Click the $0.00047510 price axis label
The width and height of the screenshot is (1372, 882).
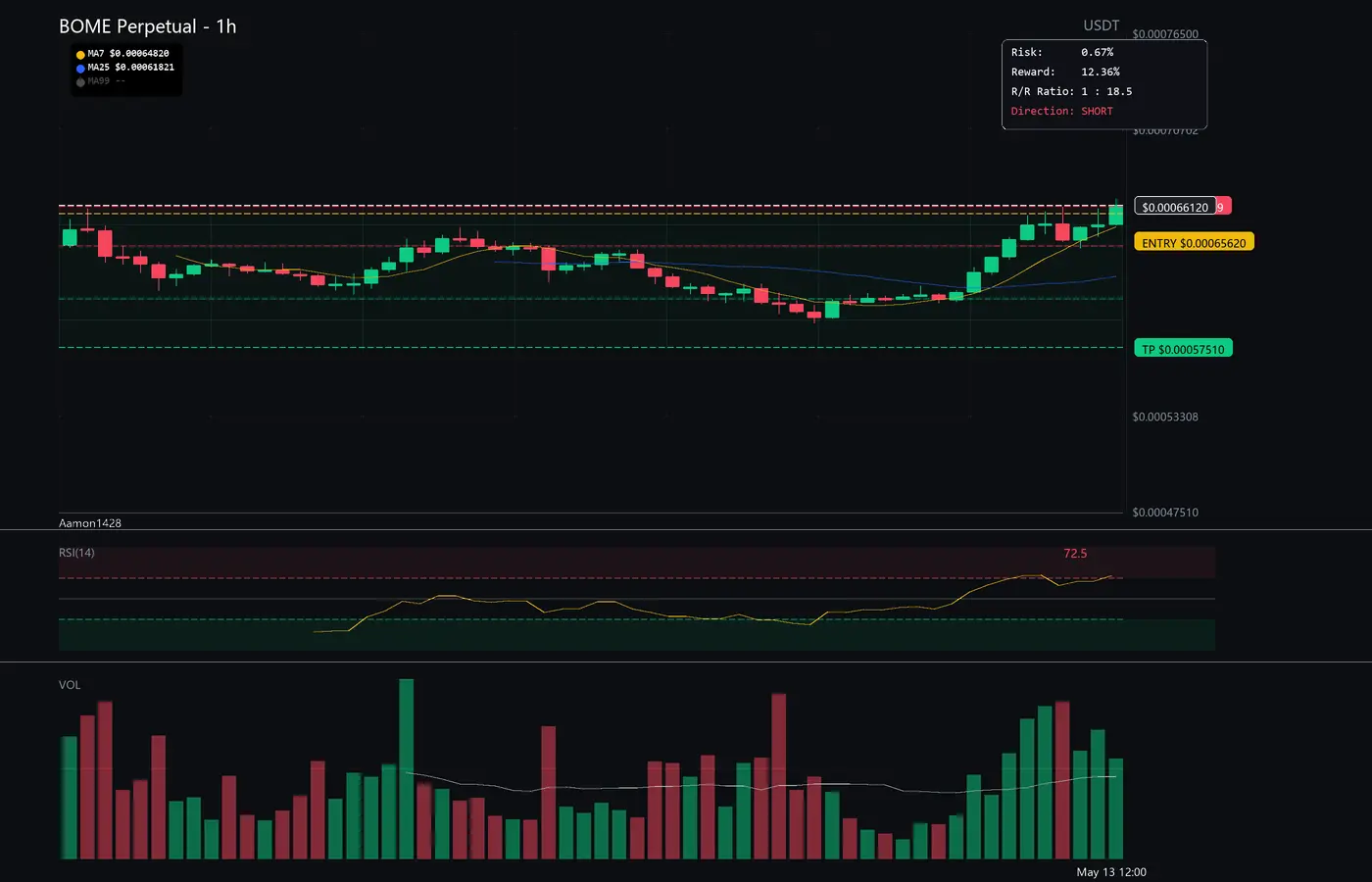(1165, 513)
